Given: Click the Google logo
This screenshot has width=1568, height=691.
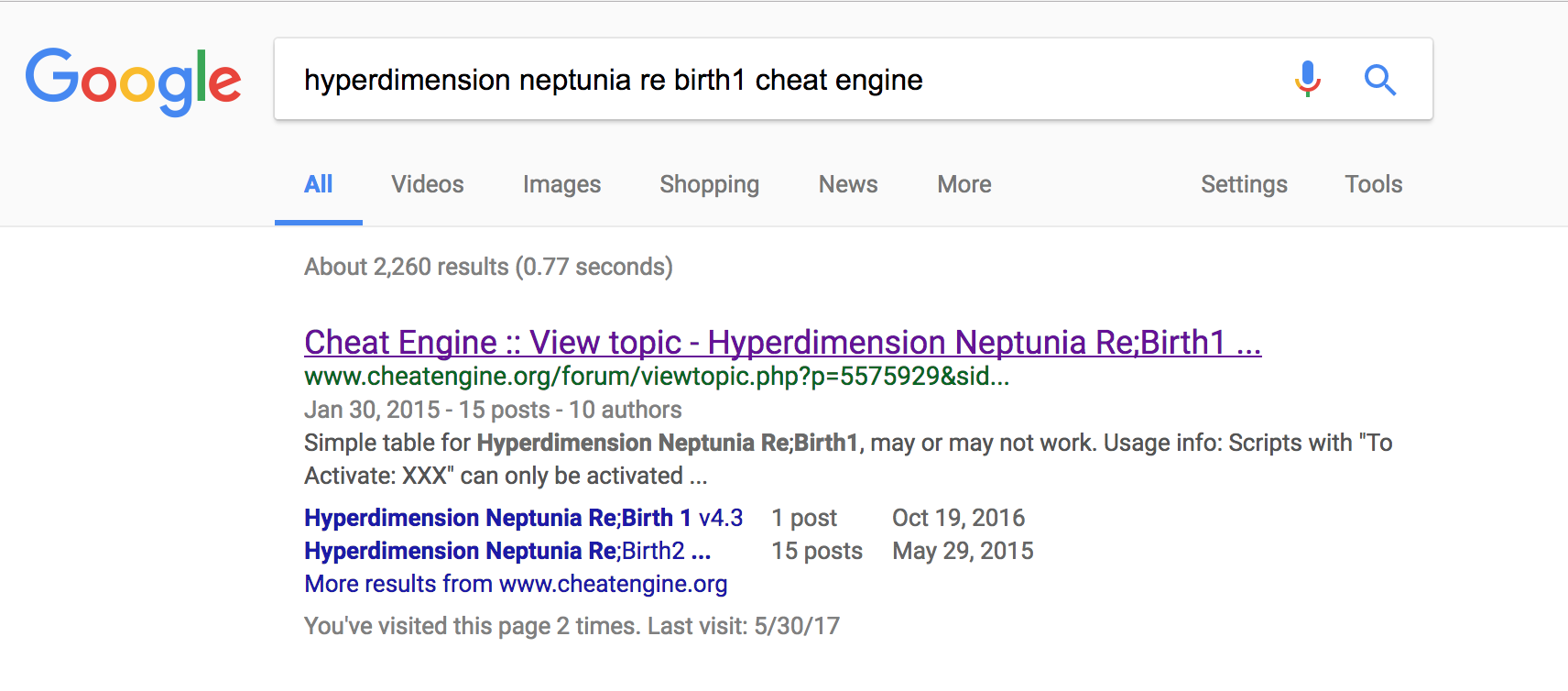Looking at the screenshot, I should point(134,81).
